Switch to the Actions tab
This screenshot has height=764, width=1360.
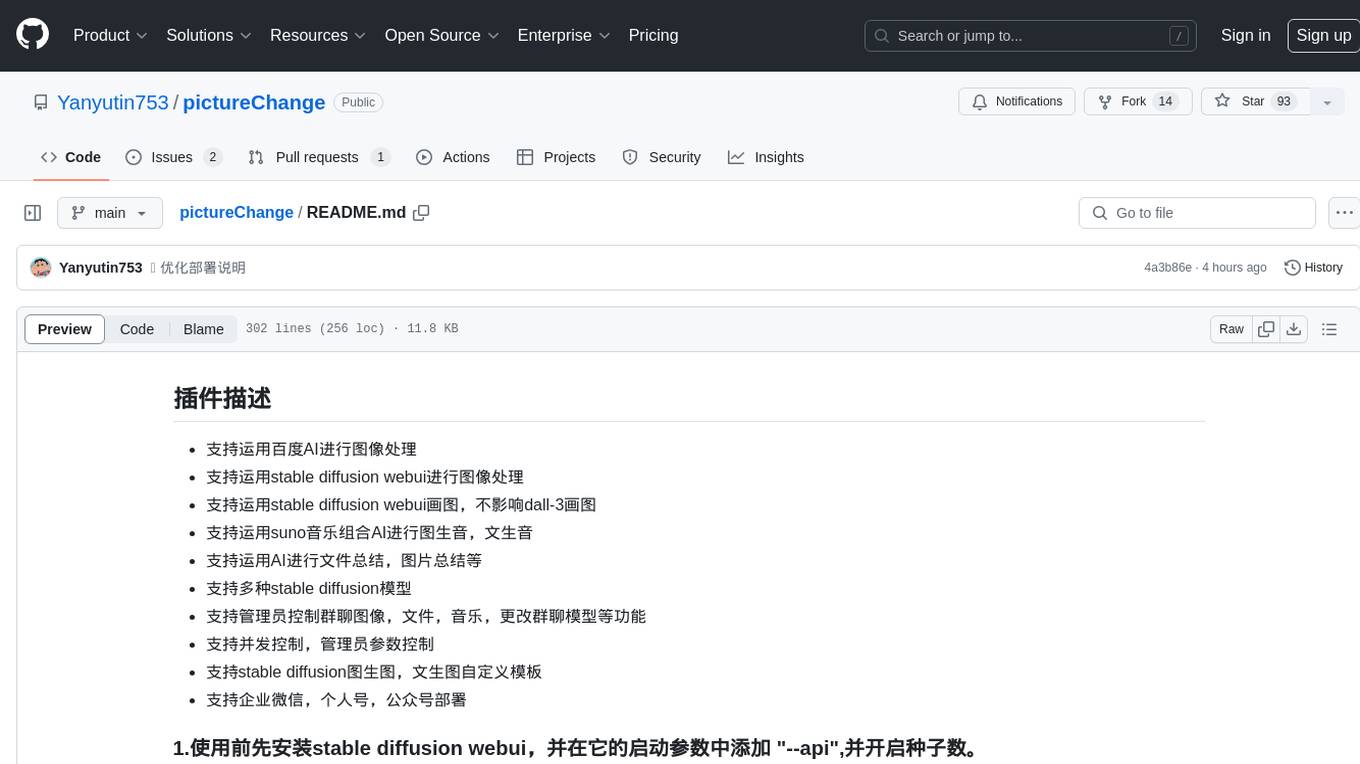452,157
